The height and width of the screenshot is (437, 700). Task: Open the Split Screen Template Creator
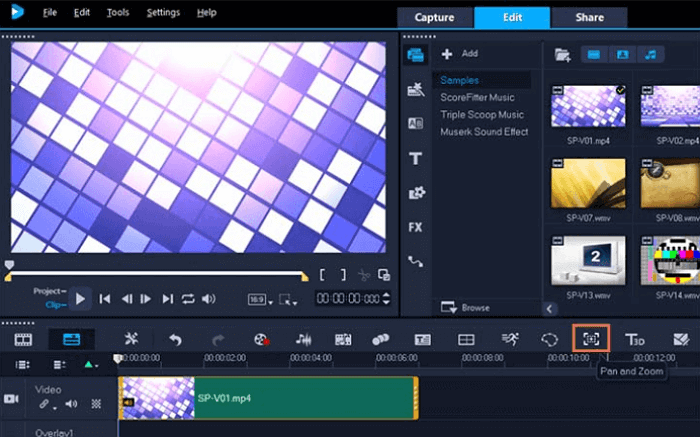465,339
